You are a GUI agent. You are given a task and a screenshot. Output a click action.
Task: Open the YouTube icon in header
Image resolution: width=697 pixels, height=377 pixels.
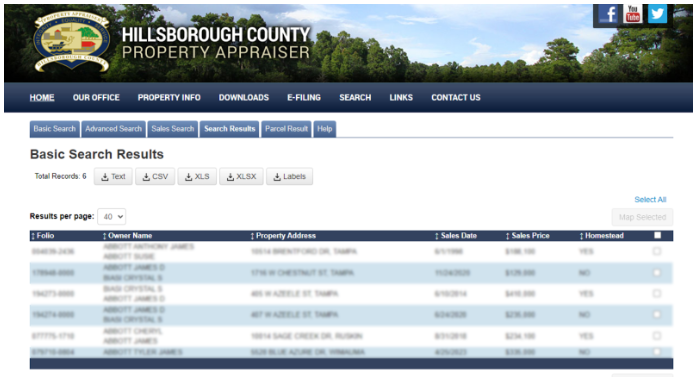pyautogui.click(x=633, y=14)
